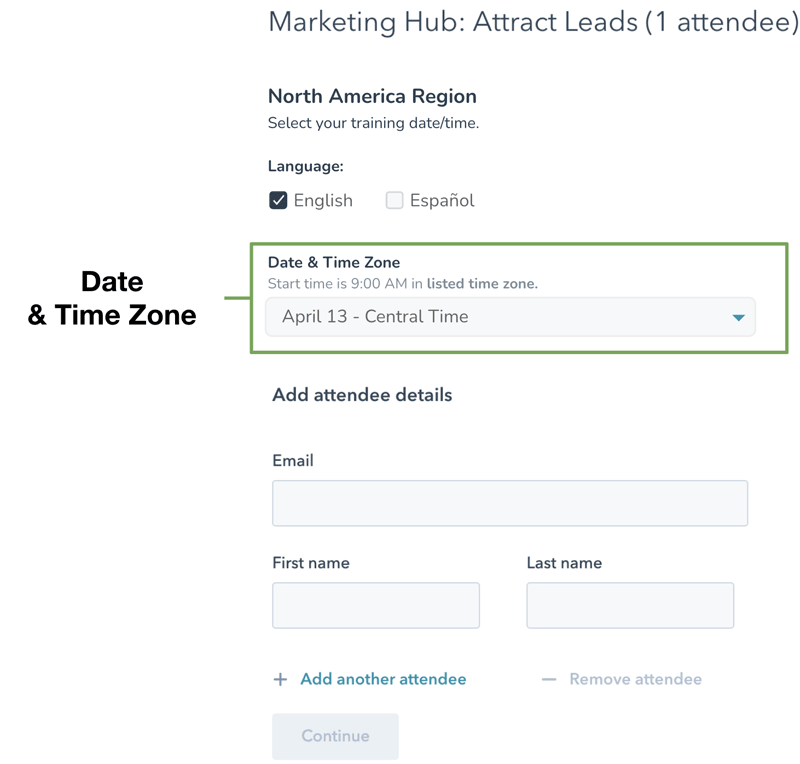Click the Add attendee details heading
Viewport: 800px width, 764px height.
362,395
